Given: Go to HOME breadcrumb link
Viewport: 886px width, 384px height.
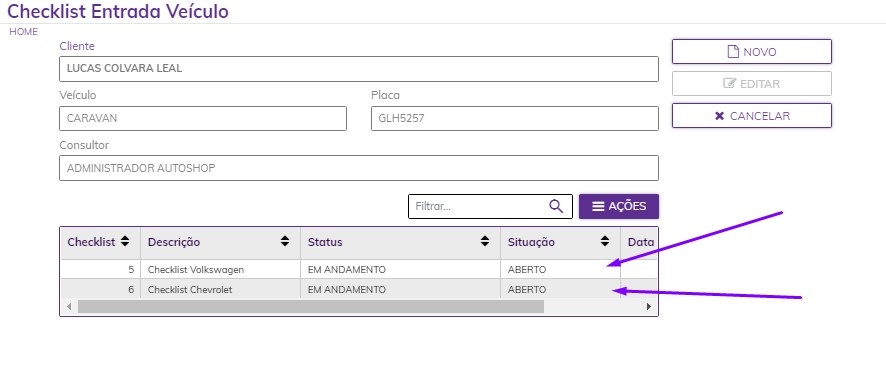Looking at the screenshot, I should pyautogui.click(x=23, y=32).
